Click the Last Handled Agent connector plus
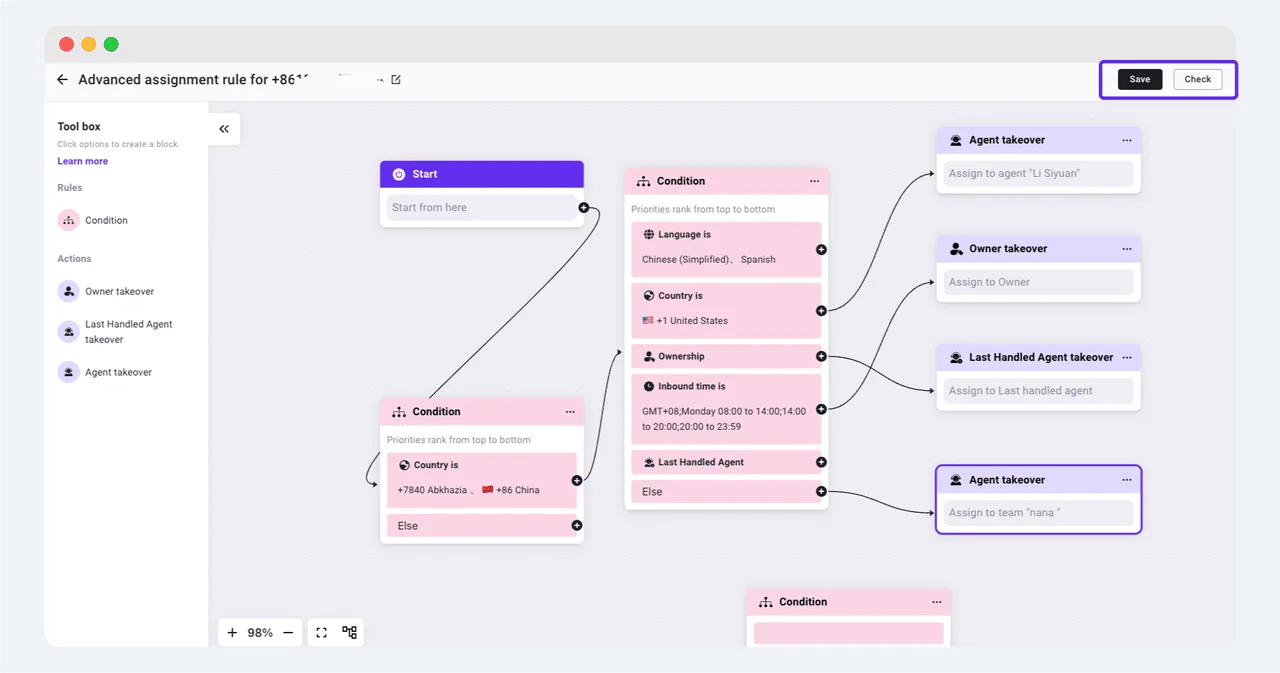The width and height of the screenshot is (1280, 673). pos(821,462)
